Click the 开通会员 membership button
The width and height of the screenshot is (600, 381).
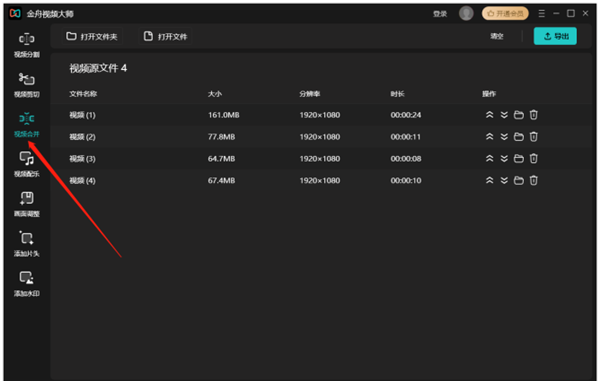tap(505, 13)
